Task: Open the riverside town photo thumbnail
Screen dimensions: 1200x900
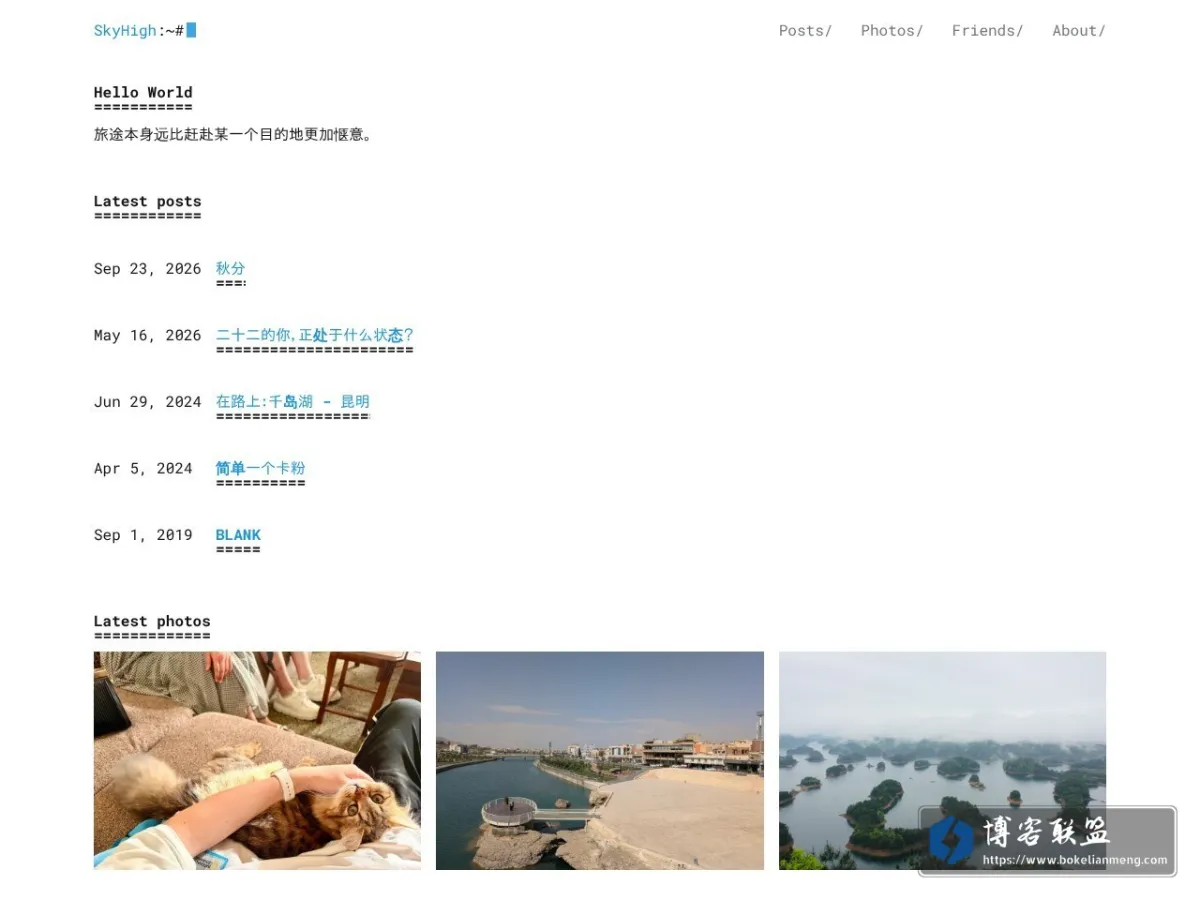Action: tap(600, 760)
